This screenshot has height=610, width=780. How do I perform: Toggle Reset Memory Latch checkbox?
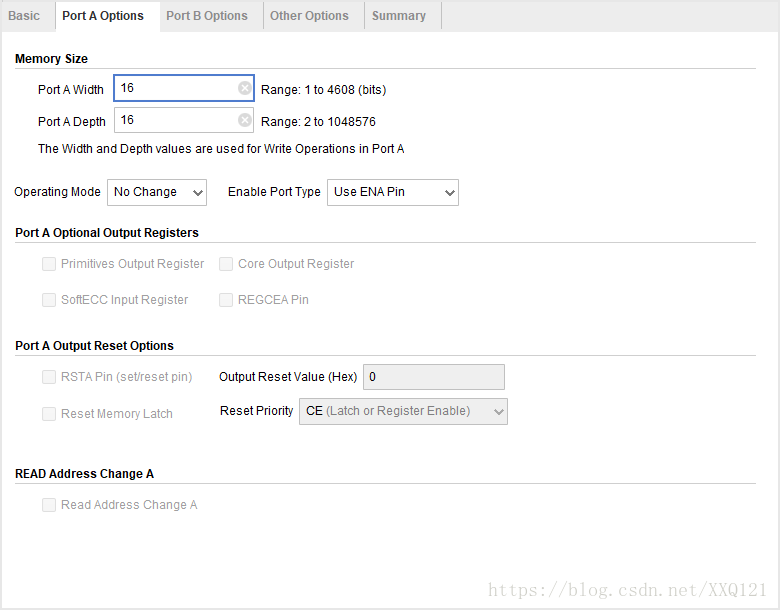[49, 414]
